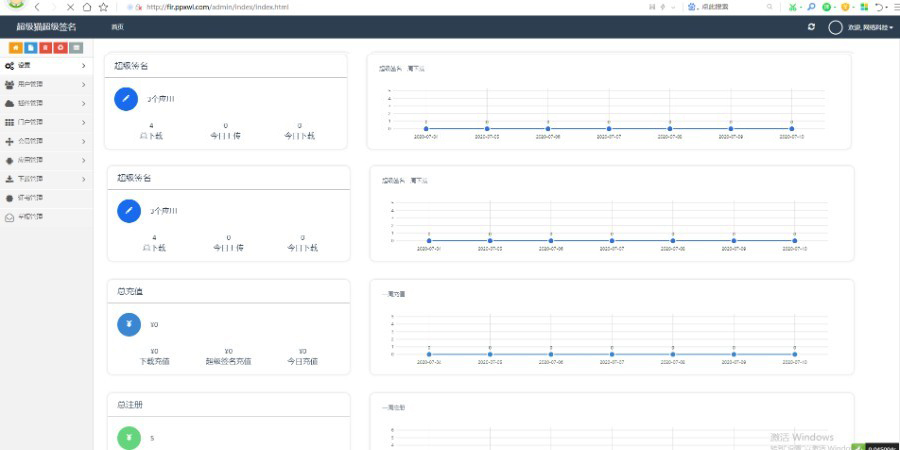
Task: Click the 超级猫超级签名 site title
Action: (46, 27)
